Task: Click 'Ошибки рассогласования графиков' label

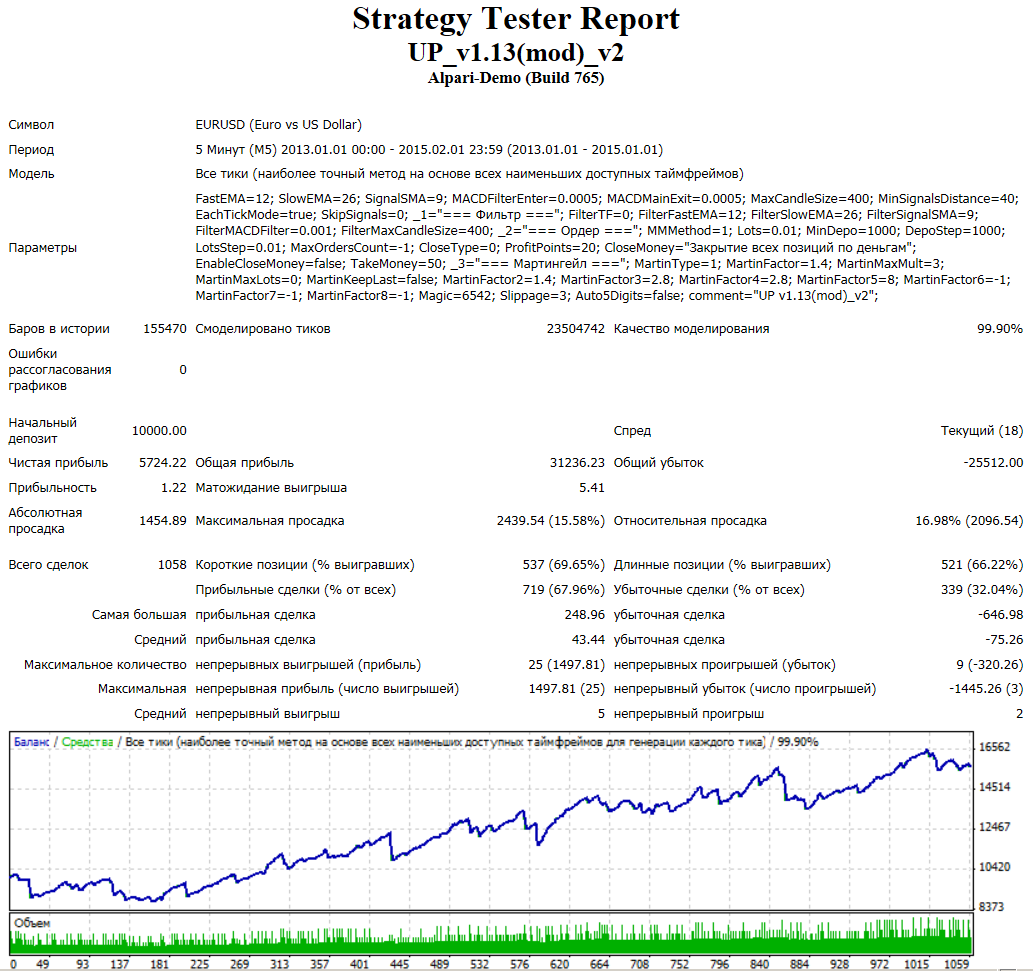Action: [x=59, y=370]
